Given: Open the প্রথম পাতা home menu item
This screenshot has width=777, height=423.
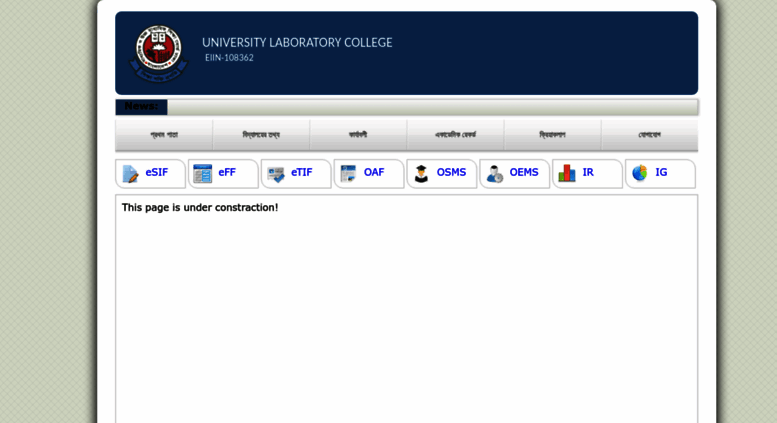Looking at the screenshot, I should point(164,135).
